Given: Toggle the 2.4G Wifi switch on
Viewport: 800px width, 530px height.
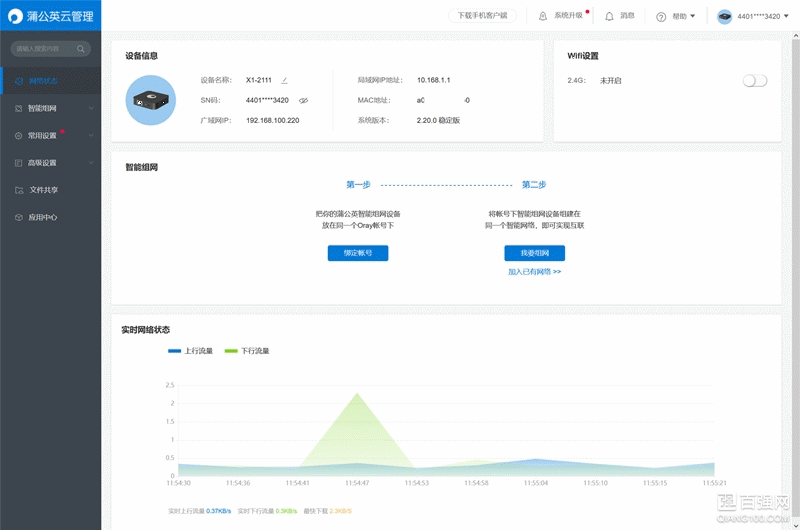Looking at the screenshot, I should [755, 80].
